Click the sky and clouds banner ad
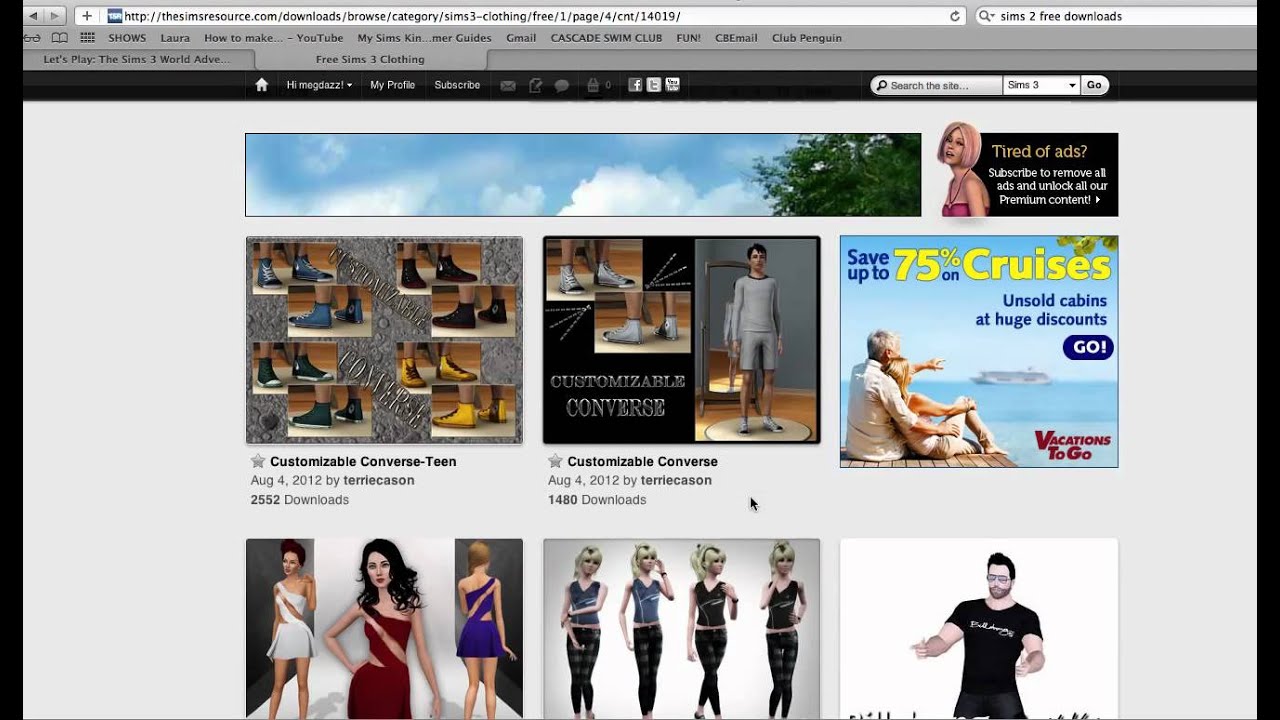 click(x=583, y=174)
